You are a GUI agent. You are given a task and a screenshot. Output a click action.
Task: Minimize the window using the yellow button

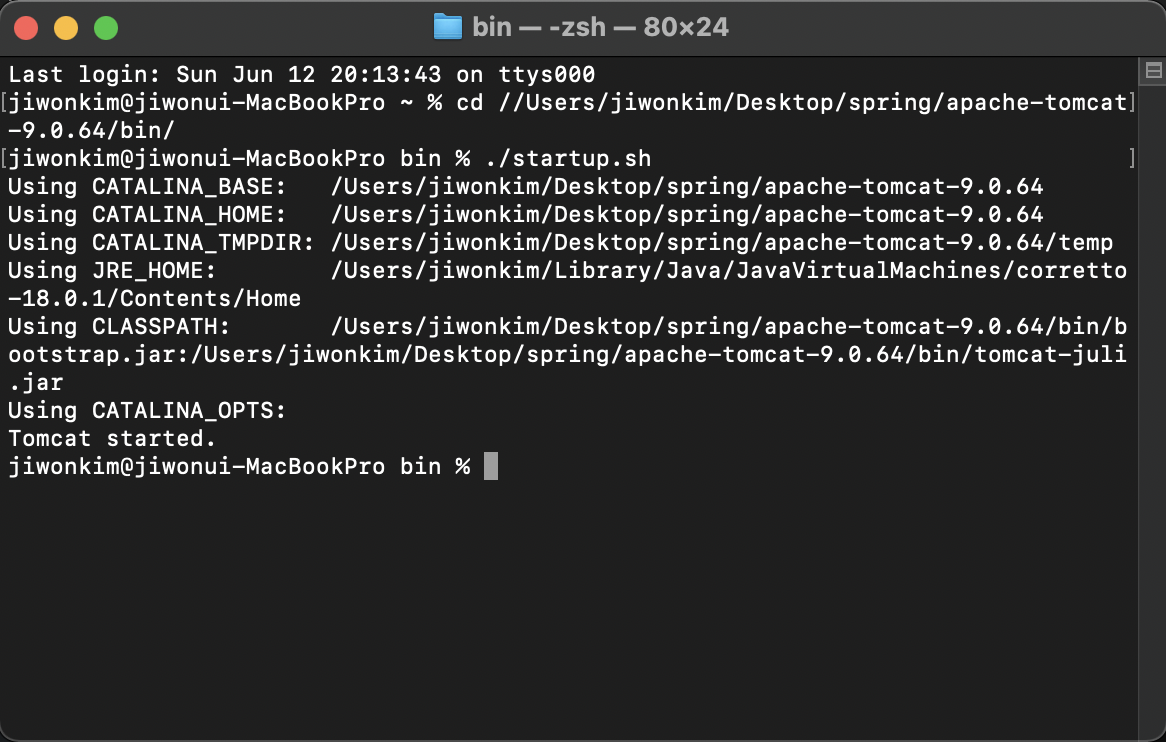(x=66, y=28)
